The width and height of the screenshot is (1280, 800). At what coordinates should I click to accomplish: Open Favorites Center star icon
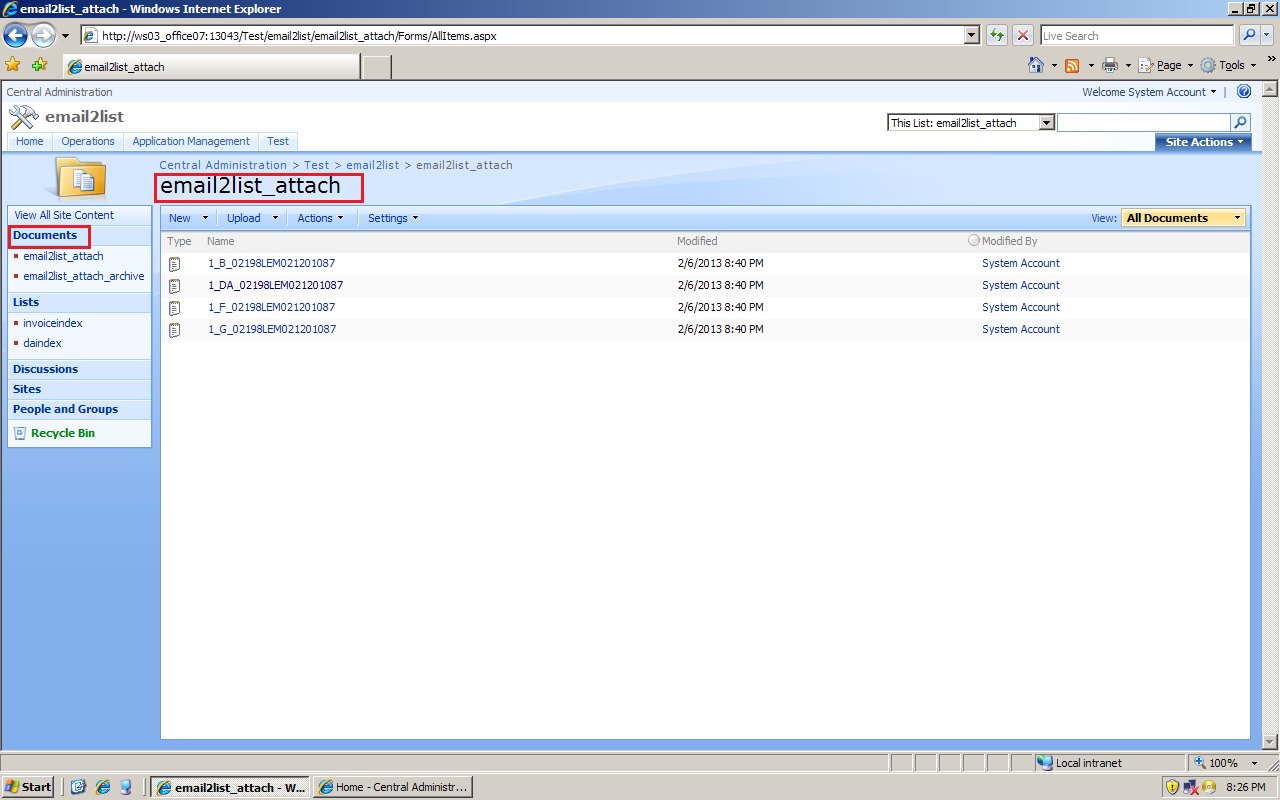(x=13, y=65)
